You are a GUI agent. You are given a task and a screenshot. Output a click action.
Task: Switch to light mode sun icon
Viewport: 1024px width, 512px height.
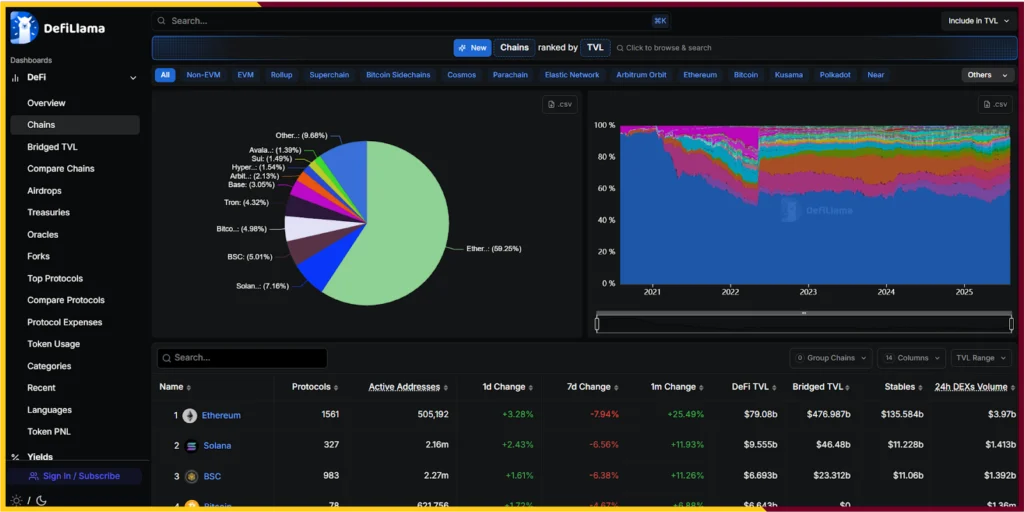16,500
